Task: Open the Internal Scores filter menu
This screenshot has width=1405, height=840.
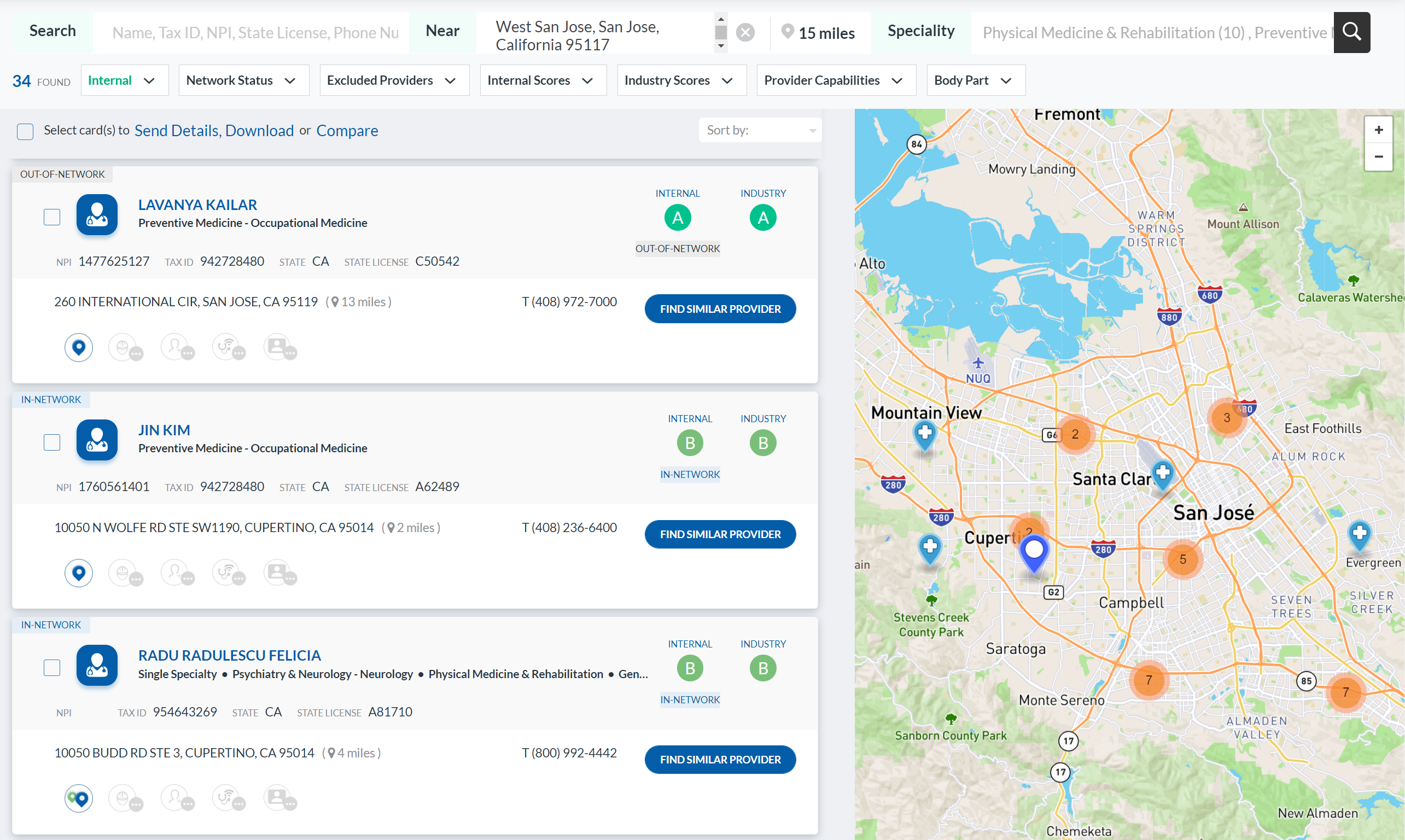Action: point(543,80)
